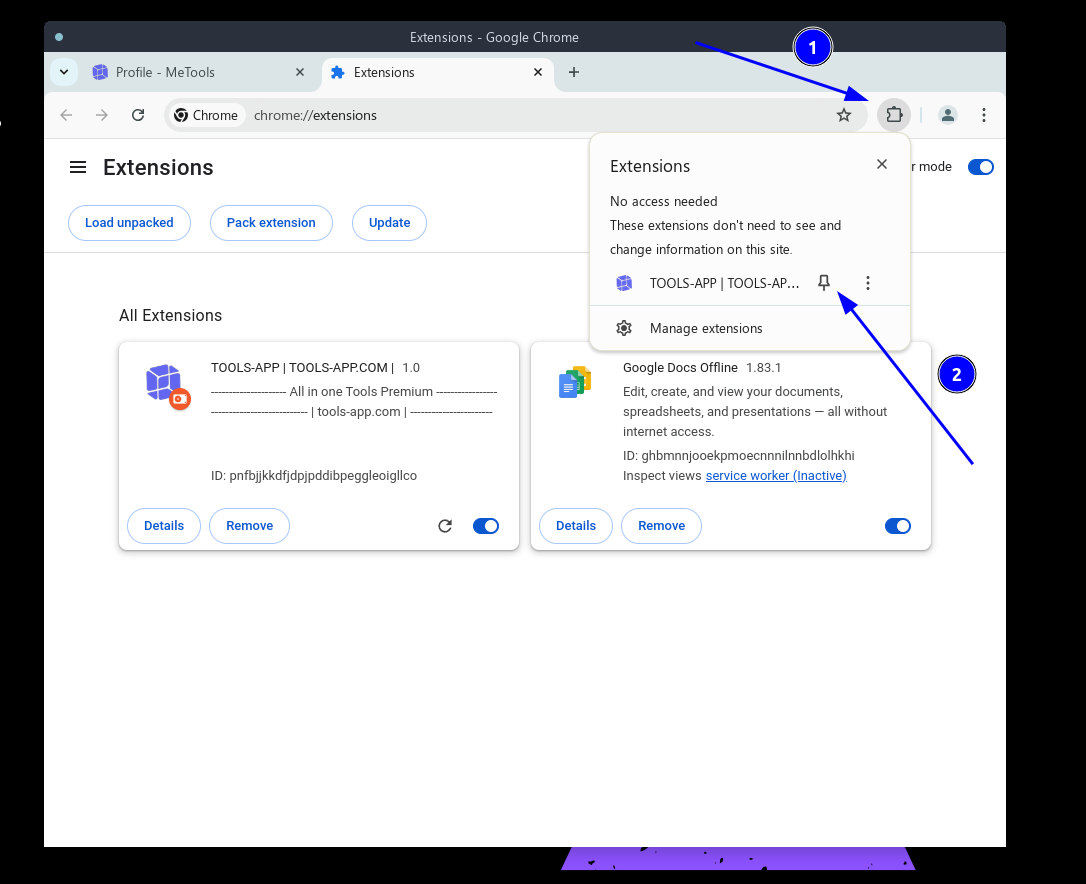Turn off Google Docs Offline toggle
Viewport: 1086px width, 884px height.
(x=898, y=526)
